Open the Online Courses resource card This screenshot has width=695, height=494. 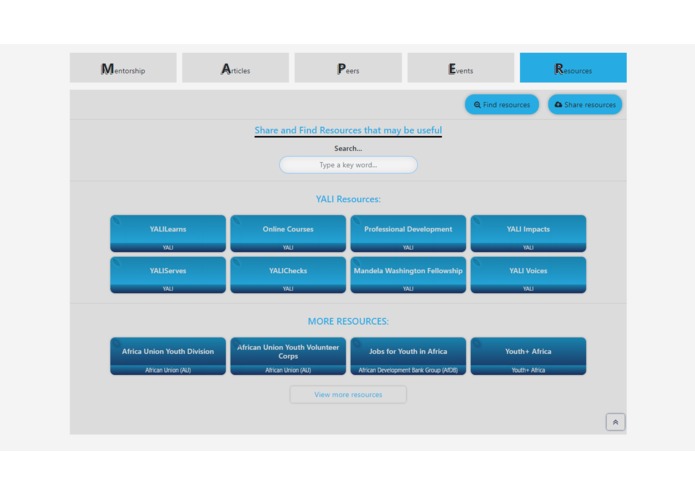point(288,233)
